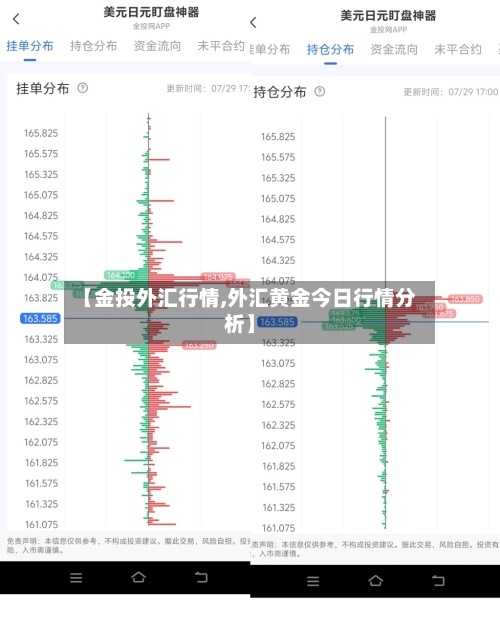Click 163.325 axis label on left chart
The image size is (500, 625).
(x=41, y=339)
